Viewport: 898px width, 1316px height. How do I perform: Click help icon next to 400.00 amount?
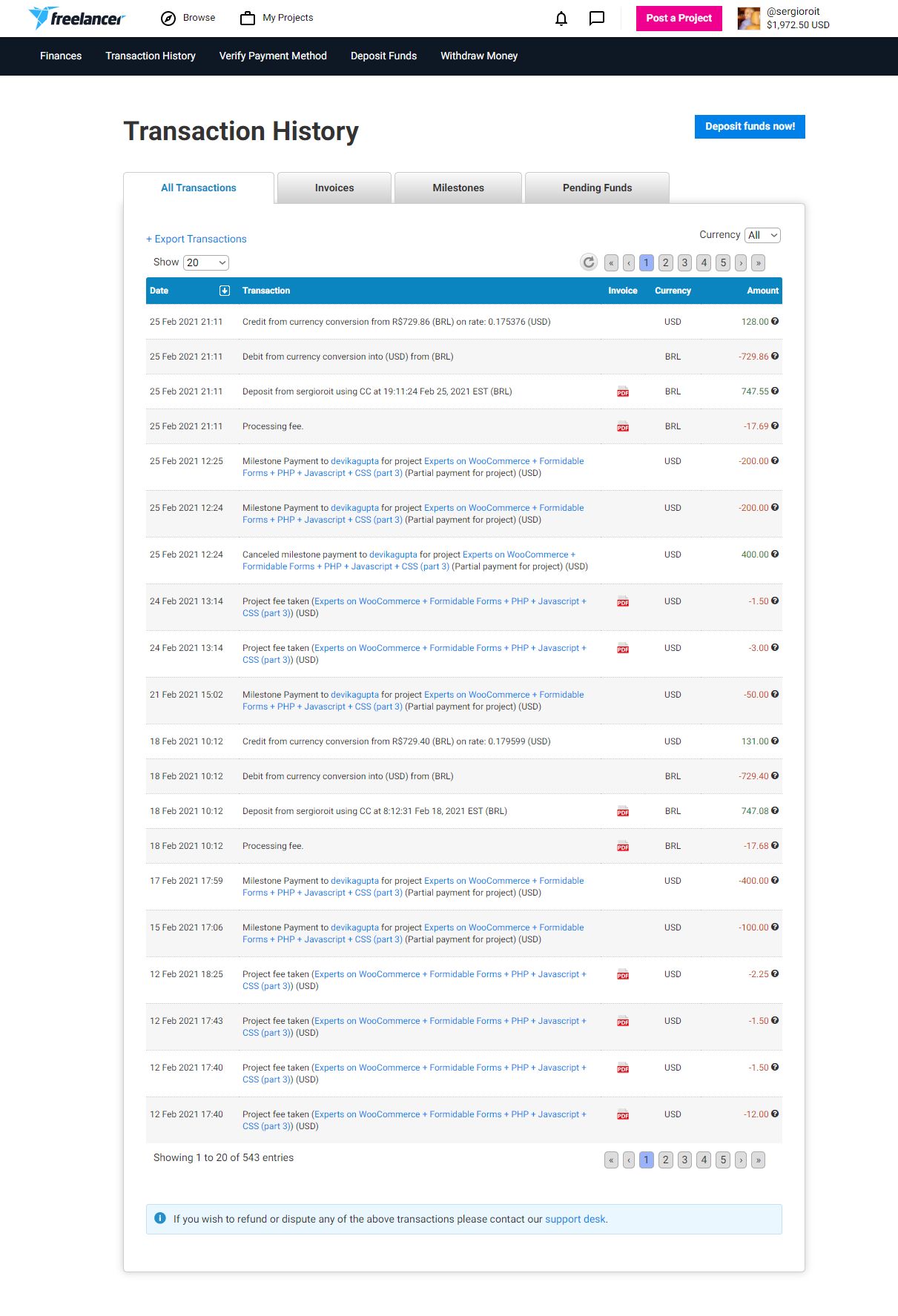pos(775,554)
